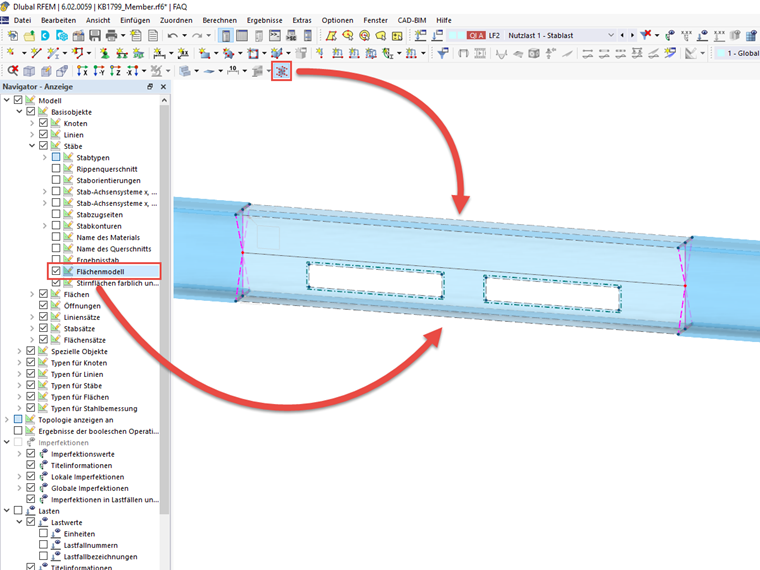Uncheck the Knoten checkbox
This screenshot has height=570, width=760.
[43, 123]
